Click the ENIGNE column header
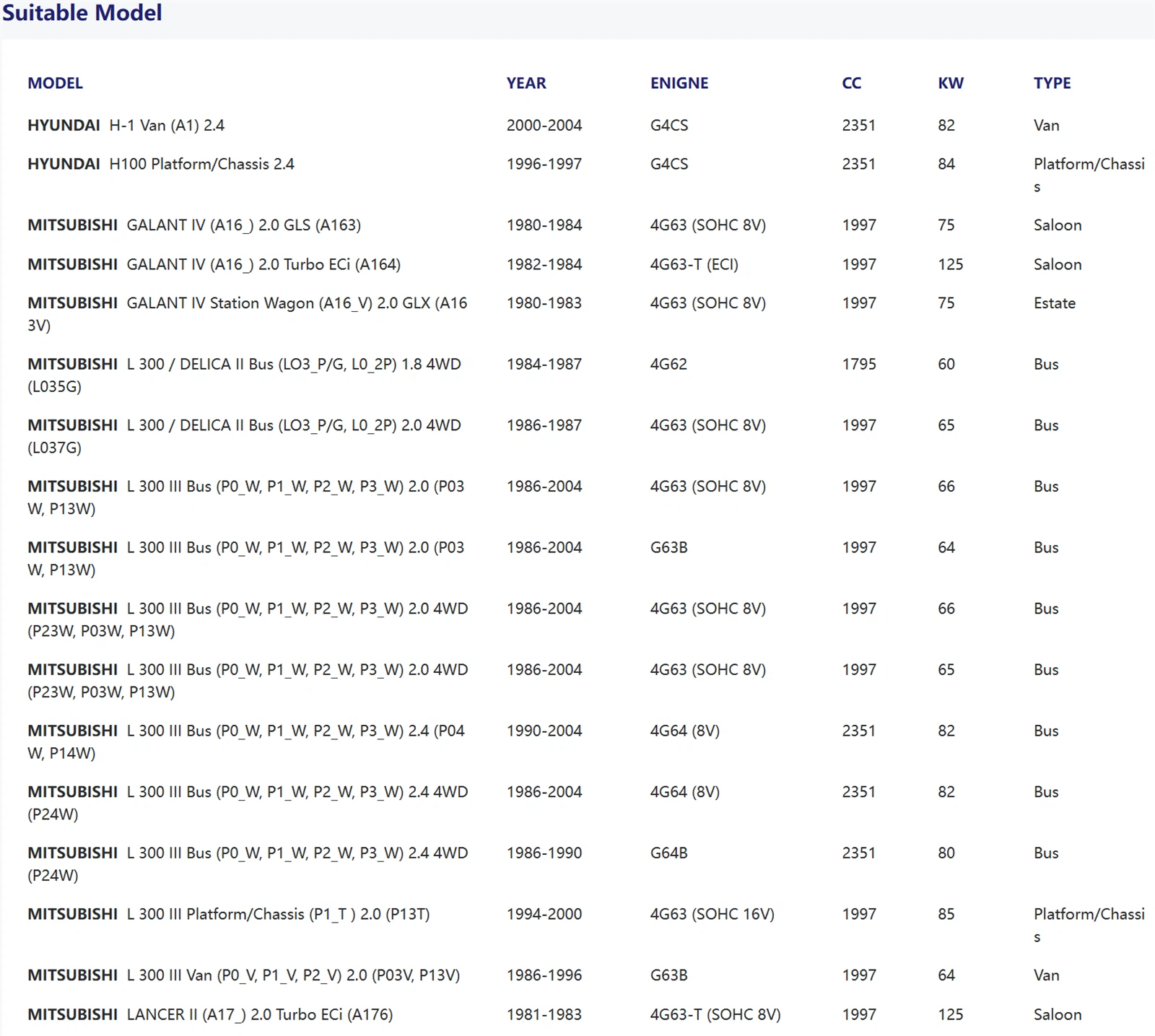 point(679,83)
